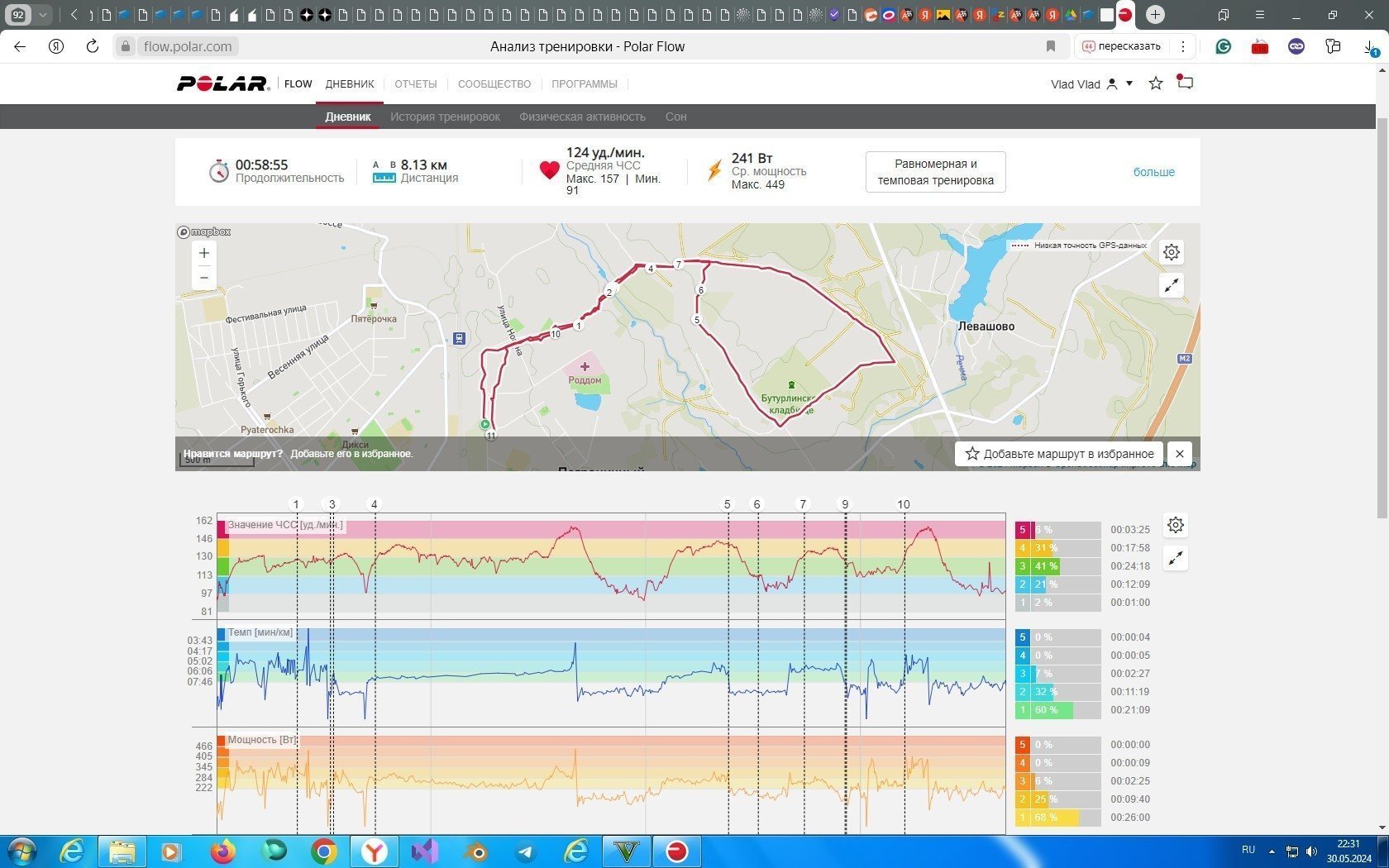Close the favorite route banner
This screenshot has width=1389, height=868.
1180,454
